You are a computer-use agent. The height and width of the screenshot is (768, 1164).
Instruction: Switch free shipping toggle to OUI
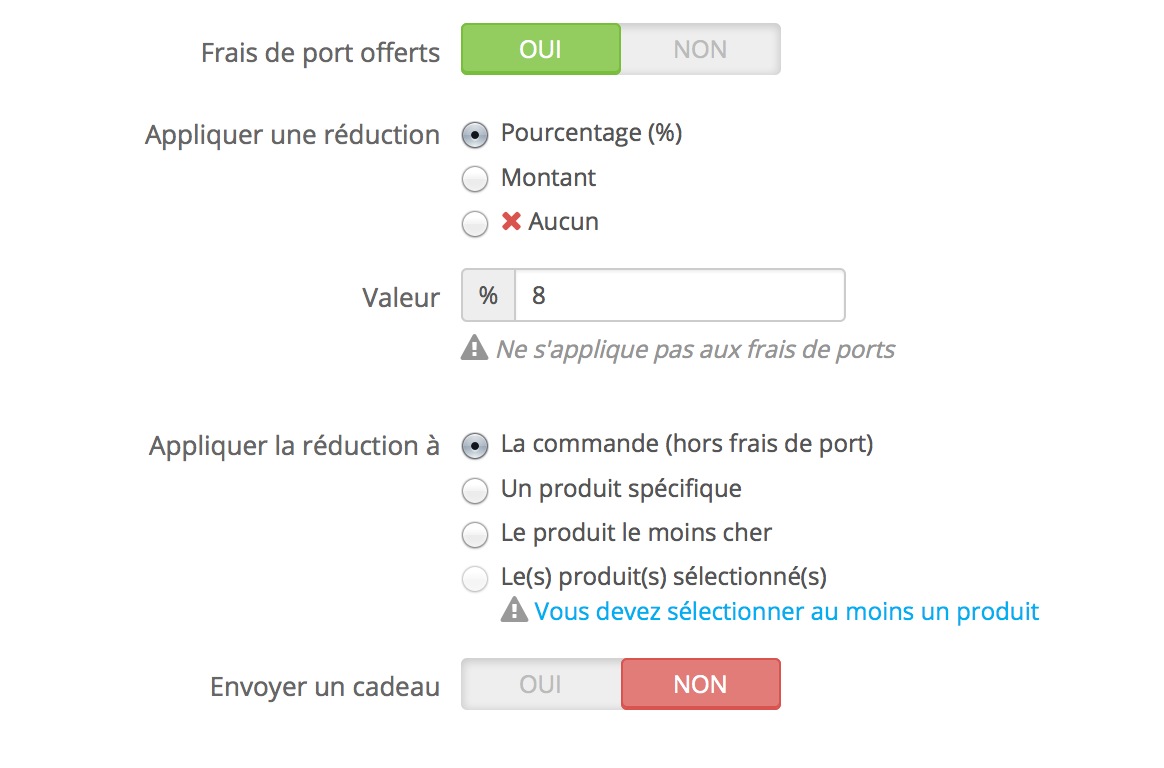(x=540, y=49)
